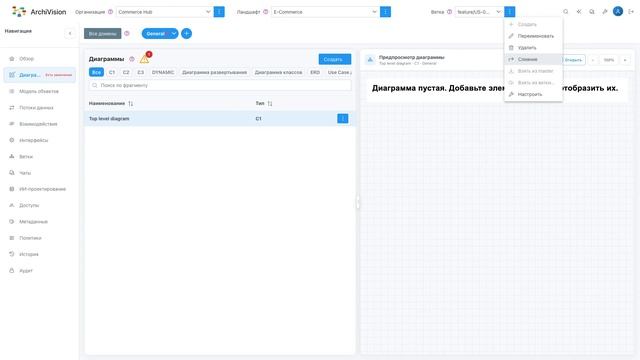The height and width of the screenshot is (360, 640).
Task: Open help icon beside Диаграммы title
Action: 132,59
